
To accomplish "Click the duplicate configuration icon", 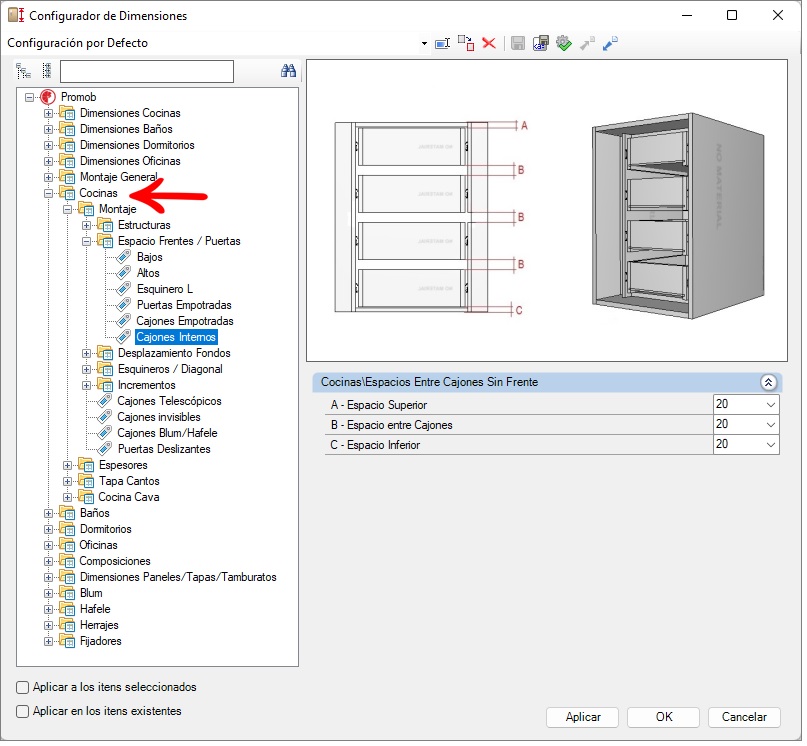I will click(x=466, y=43).
